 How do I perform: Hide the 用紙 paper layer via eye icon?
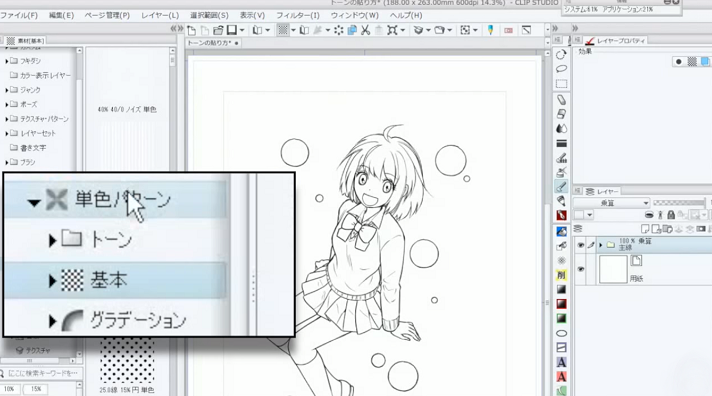580,269
